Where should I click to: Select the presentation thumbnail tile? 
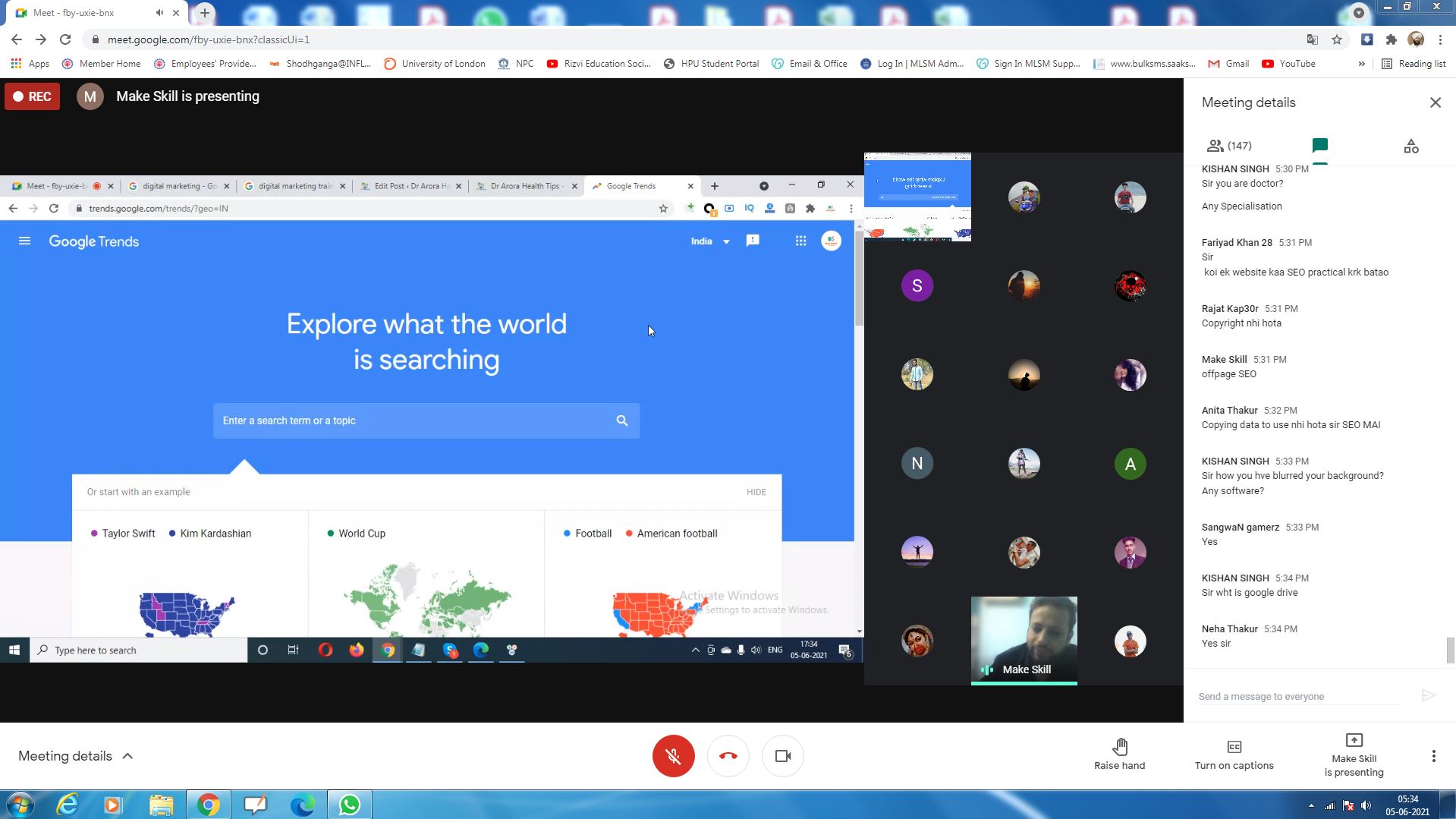(x=917, y=197)
